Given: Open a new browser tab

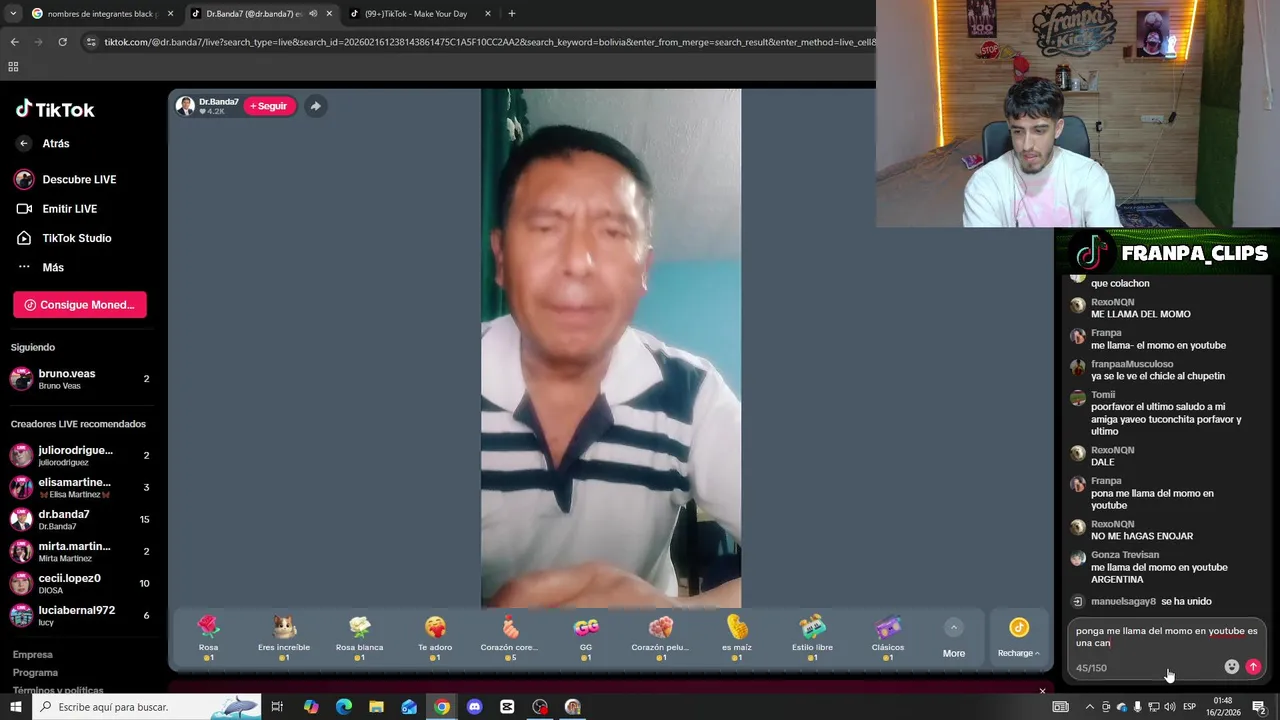Looking at the screenshot, I should pos(512,14).
